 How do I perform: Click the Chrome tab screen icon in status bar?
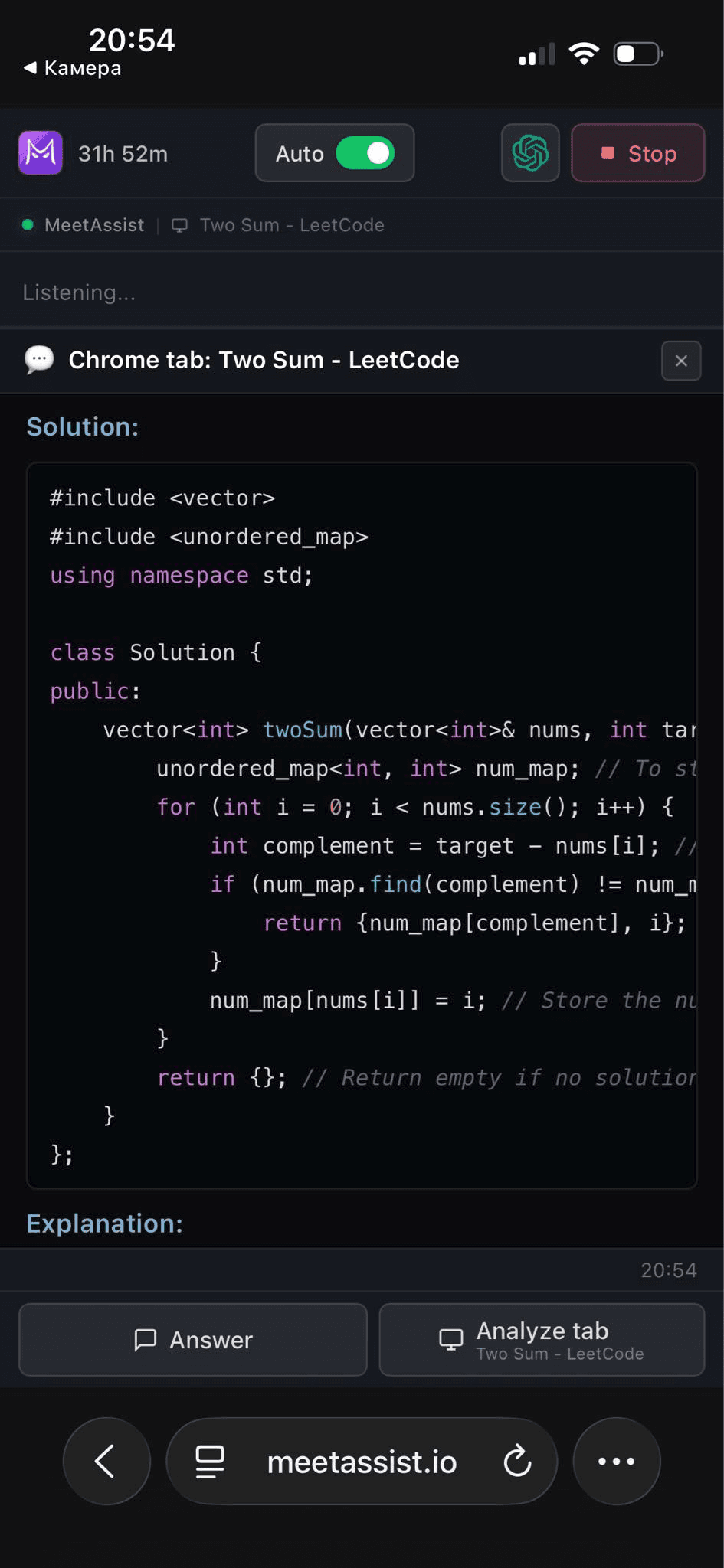coord(179,225)
